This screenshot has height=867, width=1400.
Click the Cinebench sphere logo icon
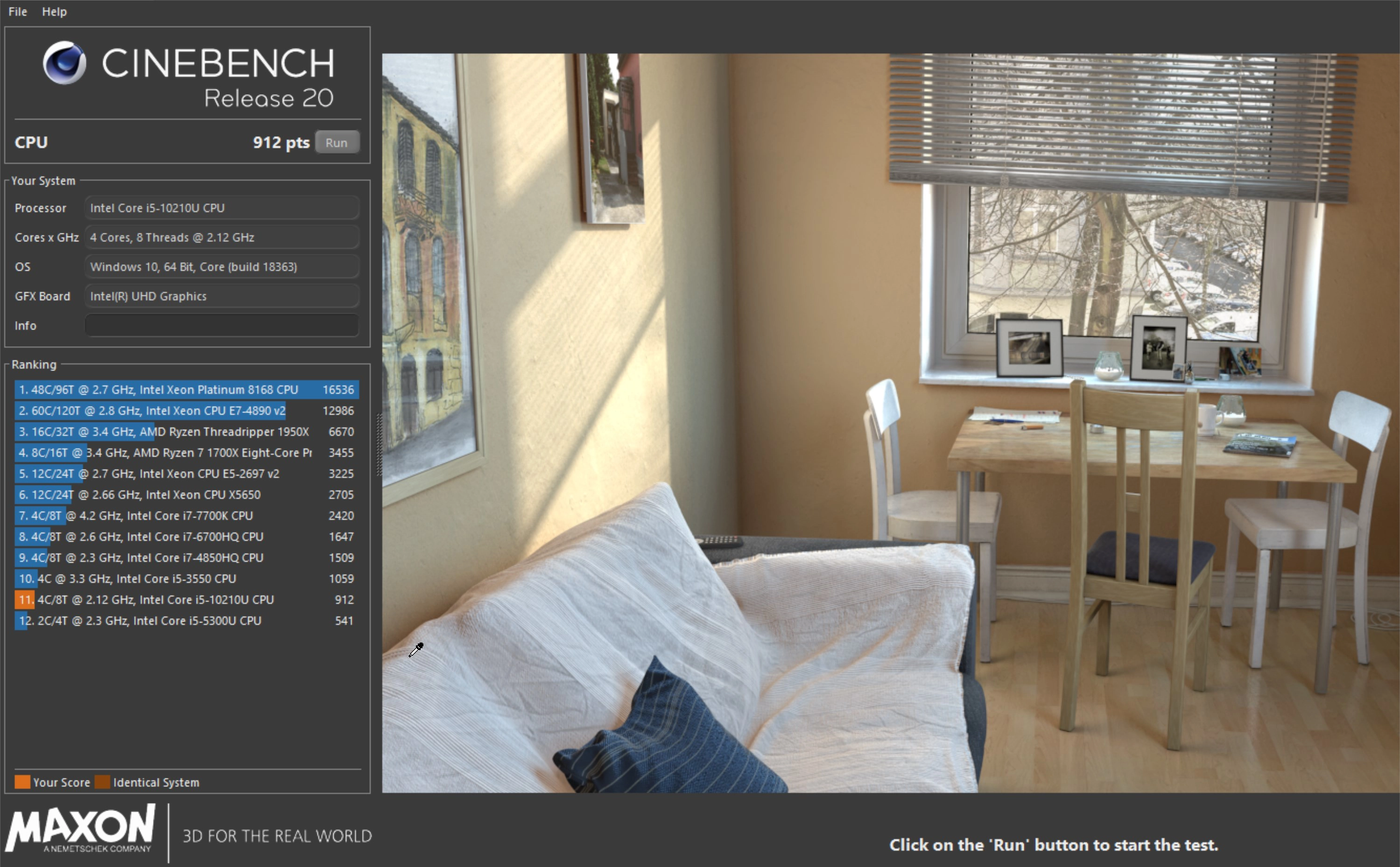[x=64, y=63]
